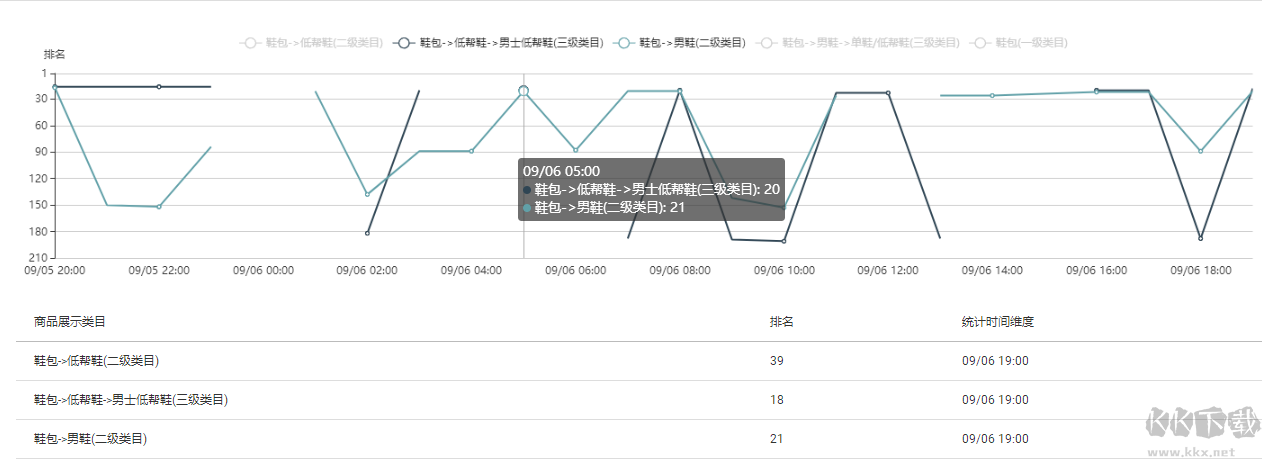Click the chart tooltip for 09/06 05:00
This screenshot has width=1262, height=459.
tap(651, 189)
